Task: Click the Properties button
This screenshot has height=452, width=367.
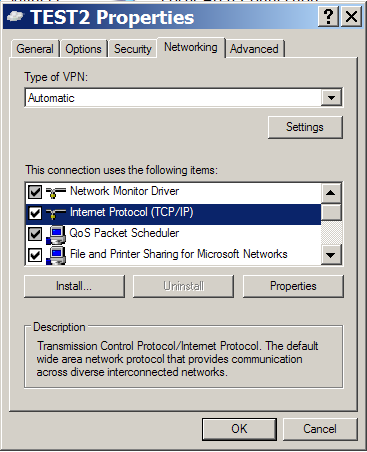Action: [293, 286]
